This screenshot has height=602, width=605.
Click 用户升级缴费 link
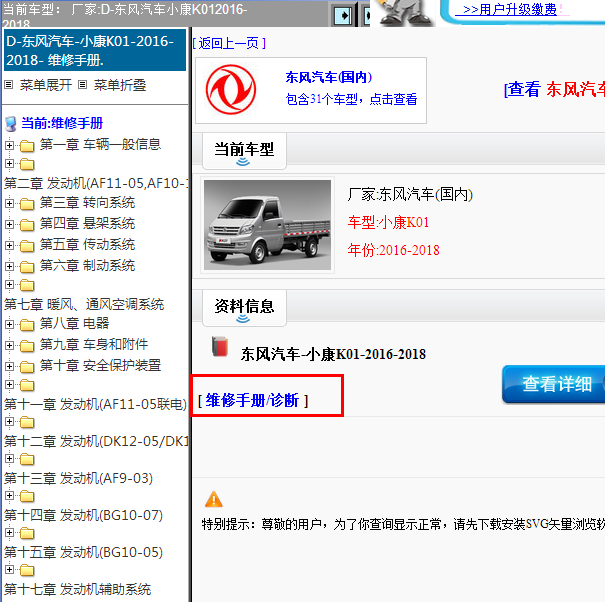(509, 9)
